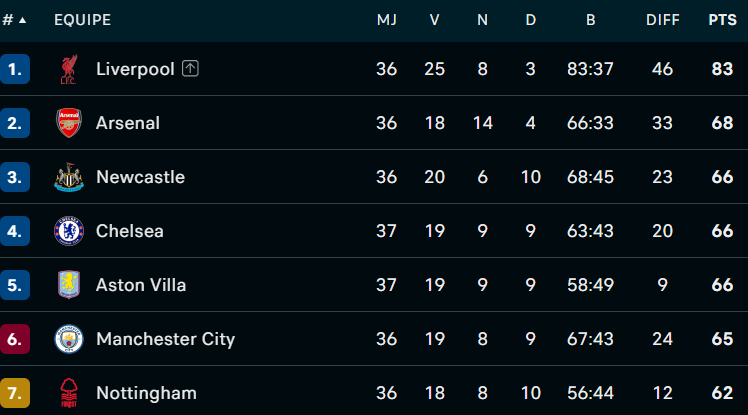
Task: Click the promotion arrow icon beside Liverpool
Action: click(x=191, y=69)
